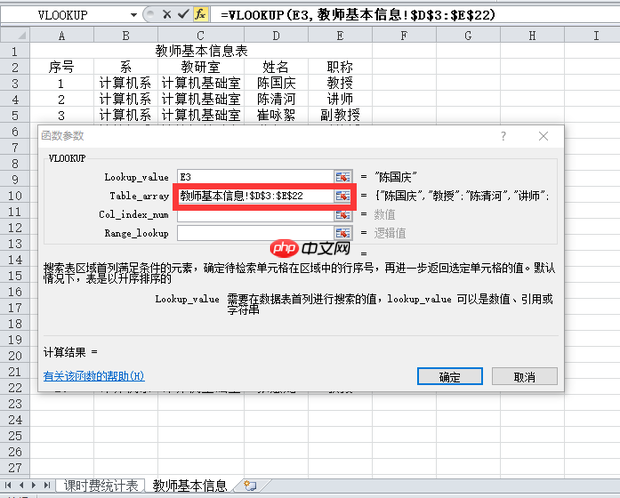Click the dialog title 函数参数
The height and width of the screenshot is (498, 620).
62,136
